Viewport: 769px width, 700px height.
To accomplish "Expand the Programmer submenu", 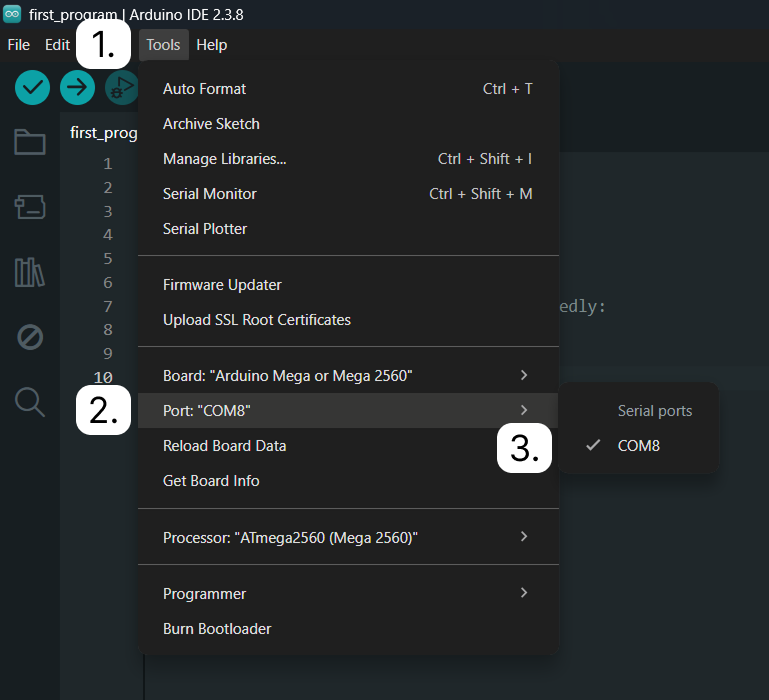I will (348, 594).
